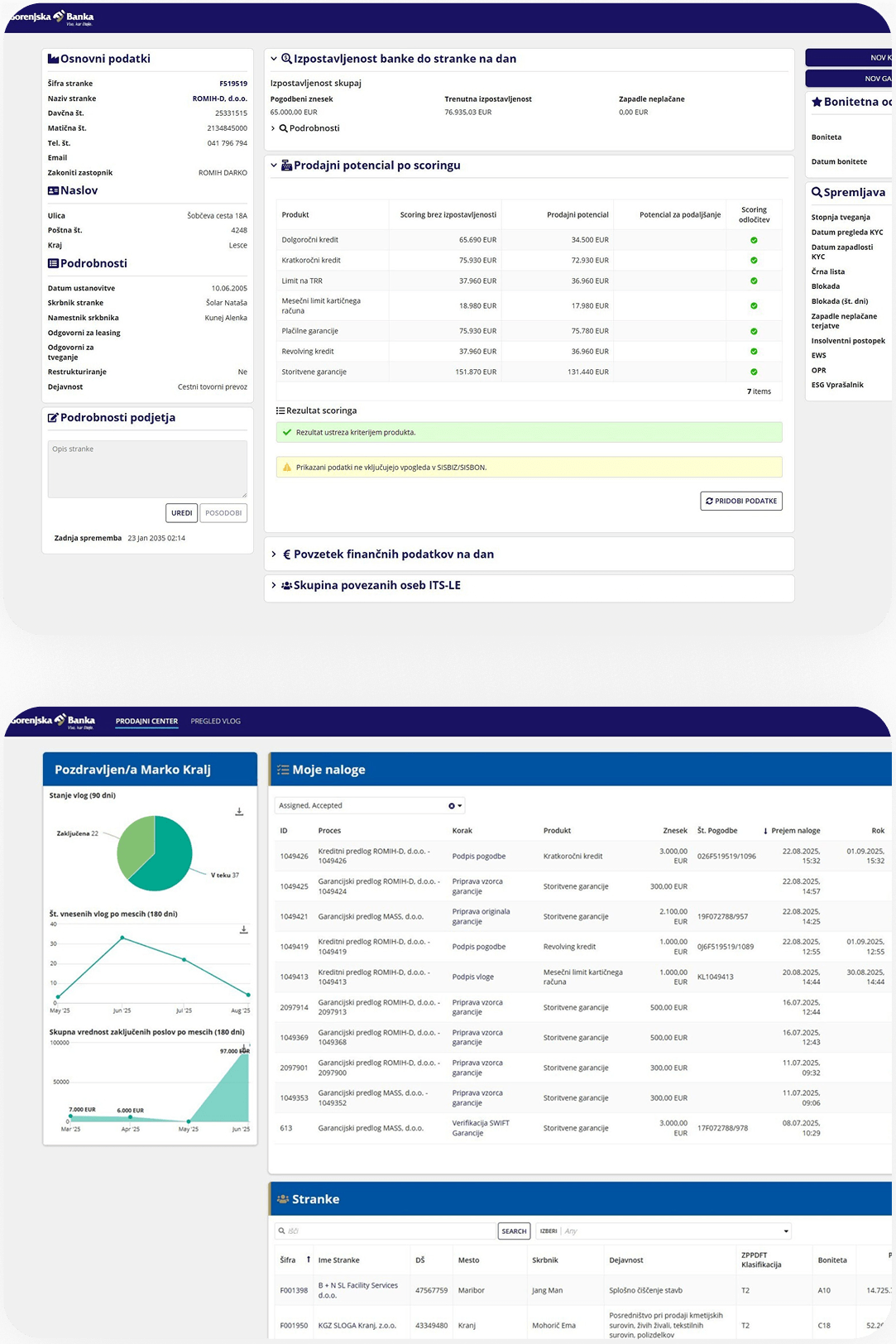Click the UREDI button under Opis stranke
896x1344 pixels.
[x=181, y=513]
